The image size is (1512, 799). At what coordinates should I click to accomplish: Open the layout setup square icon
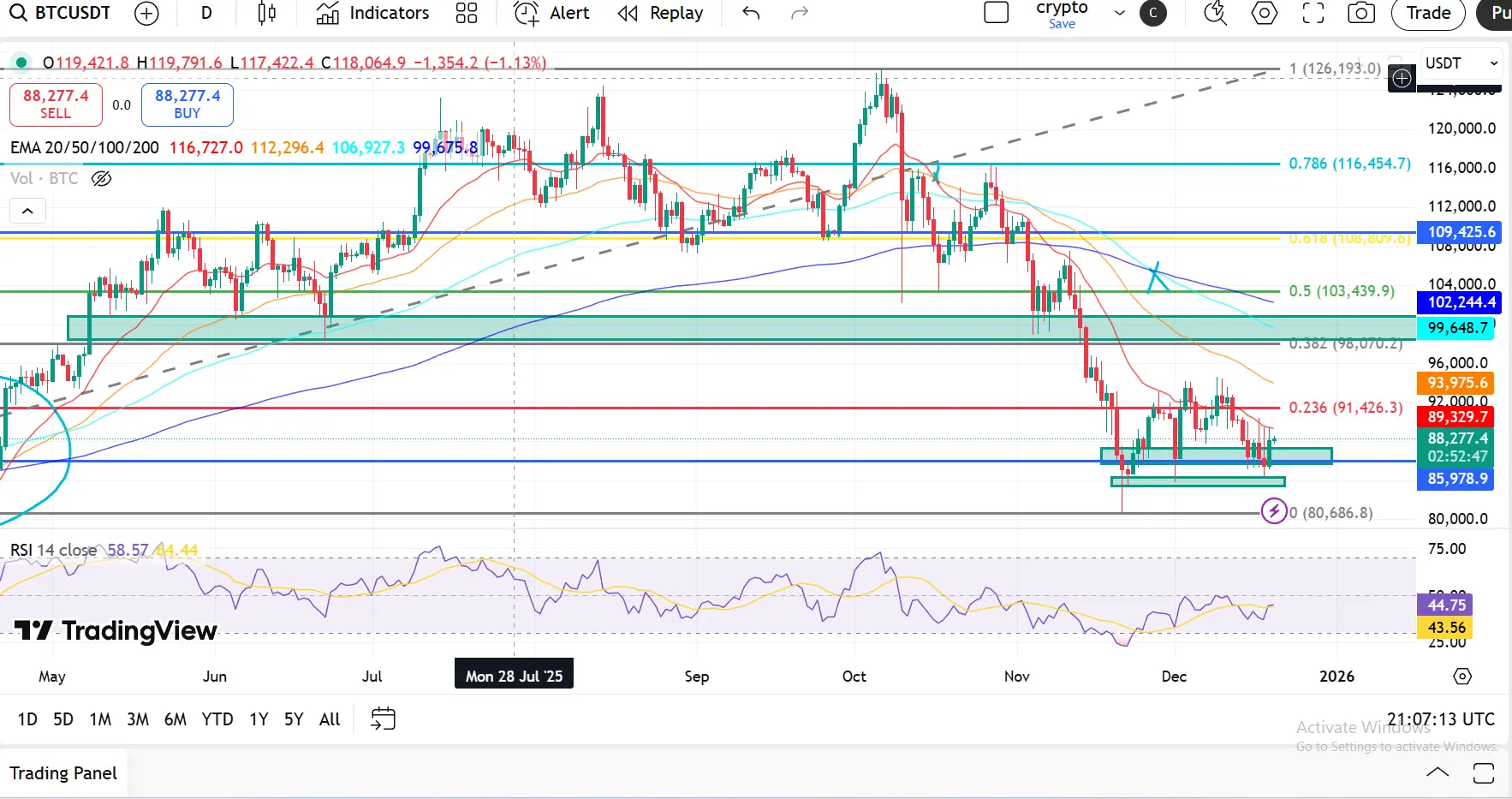click(x=997, y=13)
